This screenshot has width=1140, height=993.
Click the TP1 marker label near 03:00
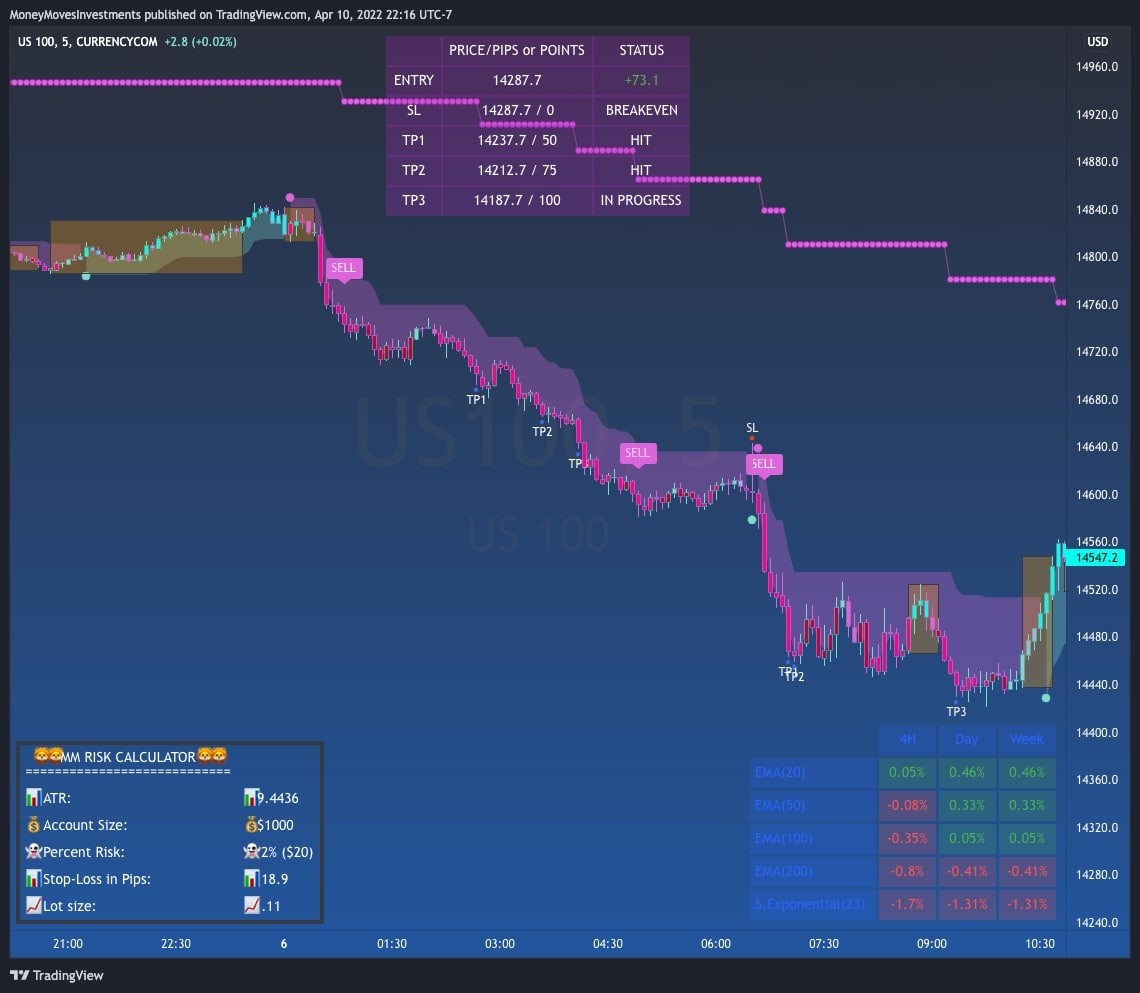point(476,399)
